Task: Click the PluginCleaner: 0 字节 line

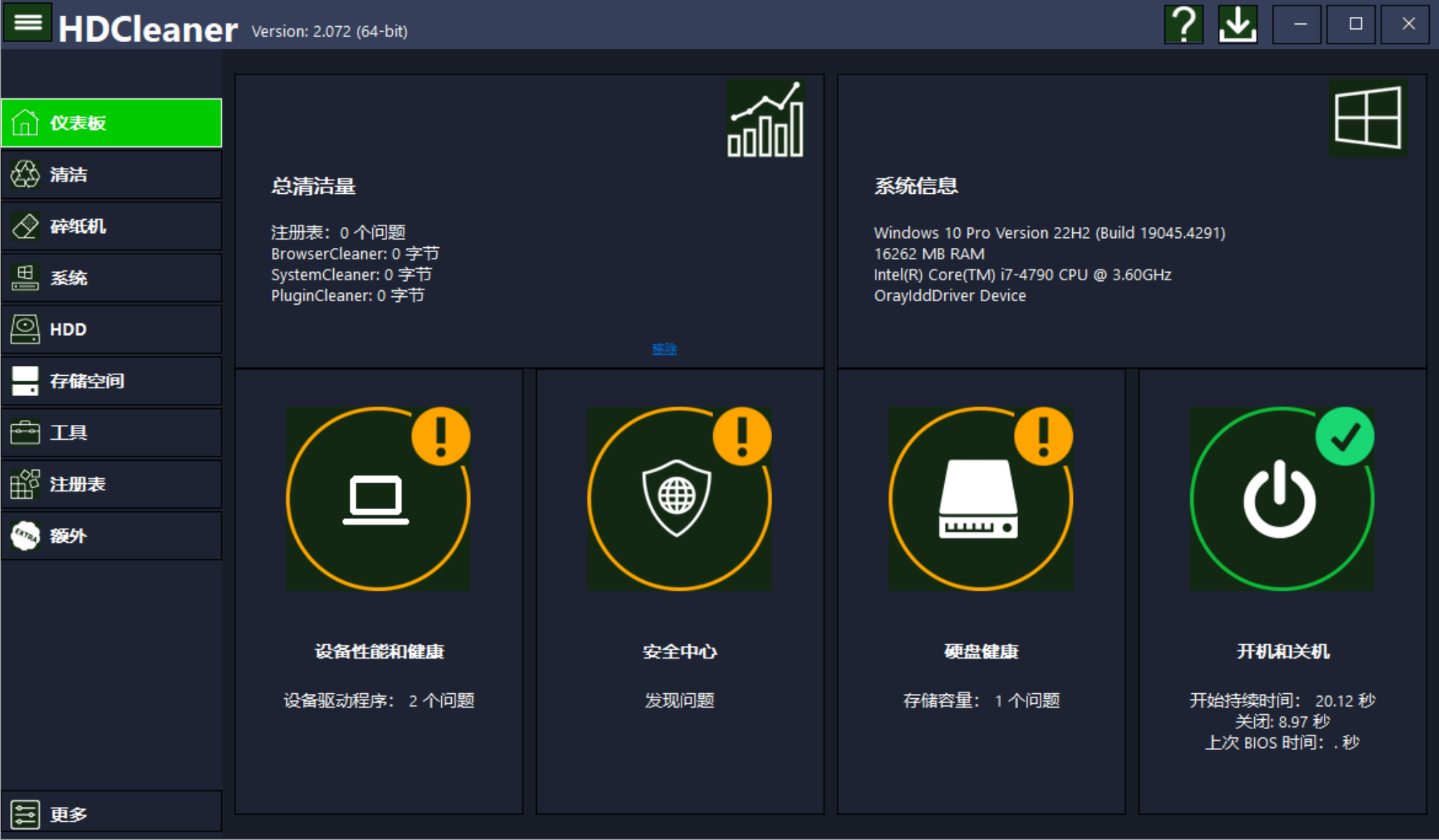Action: pos(348,296)
